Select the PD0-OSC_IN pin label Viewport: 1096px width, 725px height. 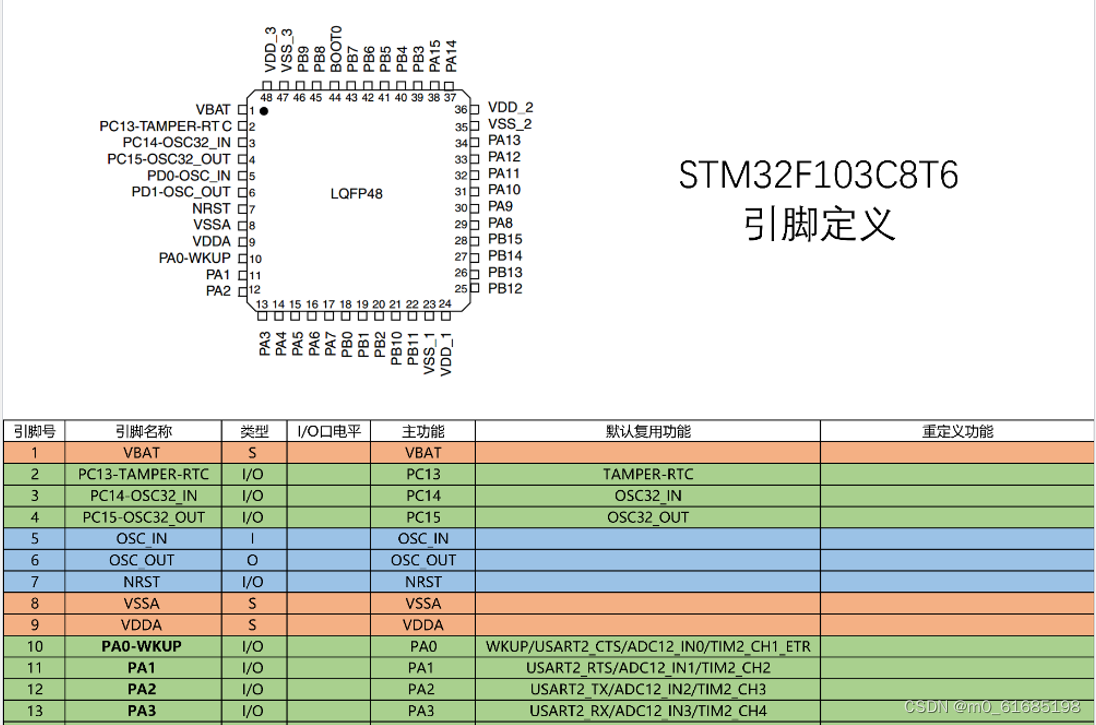(188, 175)
